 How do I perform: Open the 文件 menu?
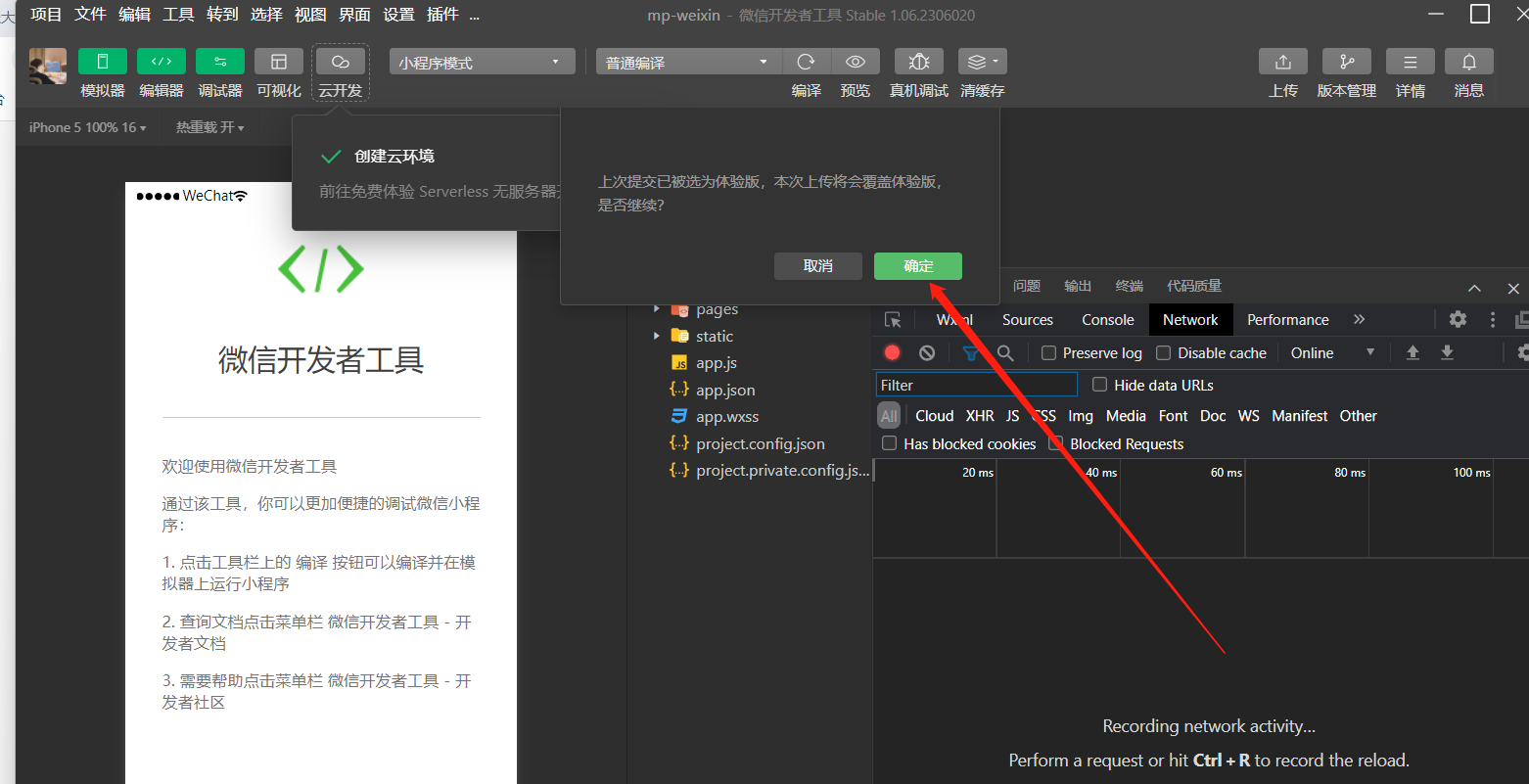point(90,14)
